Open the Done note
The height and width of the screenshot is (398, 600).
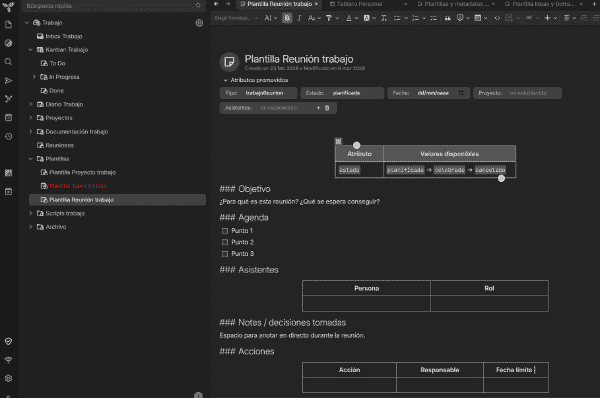pos(56,91)
